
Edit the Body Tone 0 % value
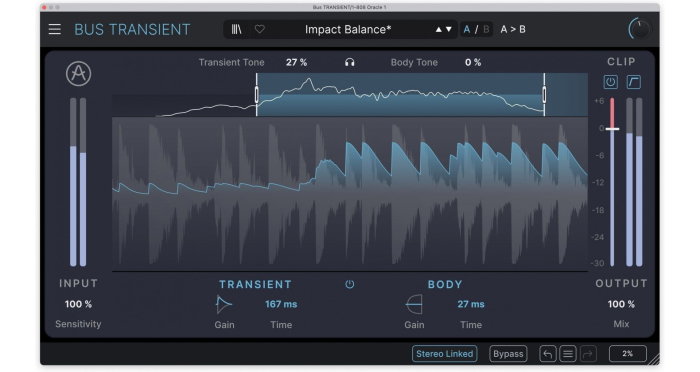[x=473, y=63]
